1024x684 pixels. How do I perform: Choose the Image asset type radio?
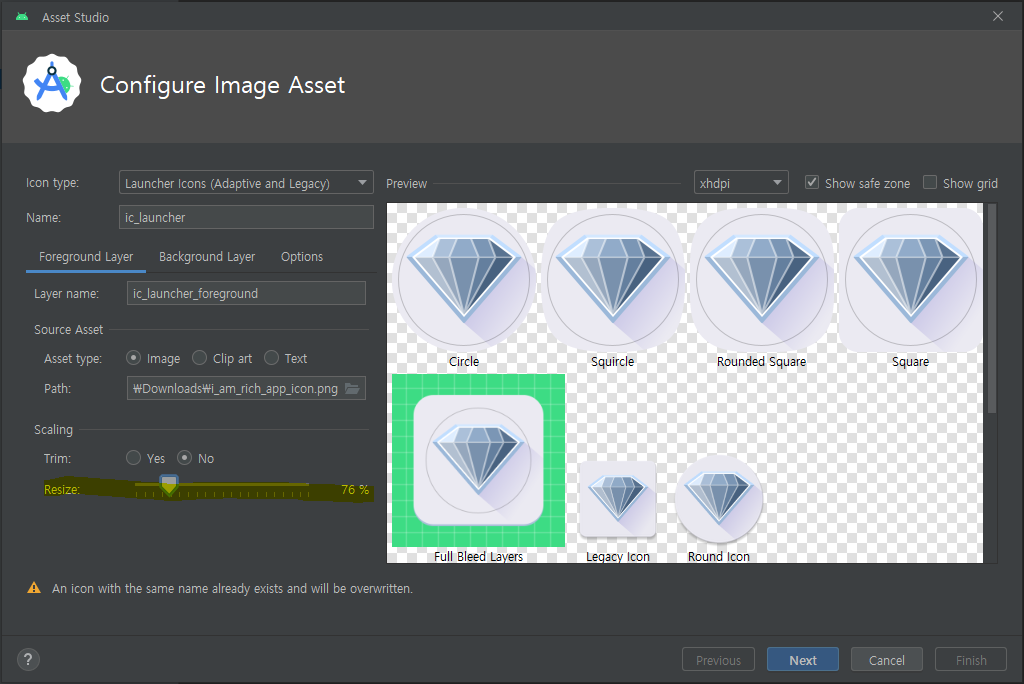tap(133, 358)
